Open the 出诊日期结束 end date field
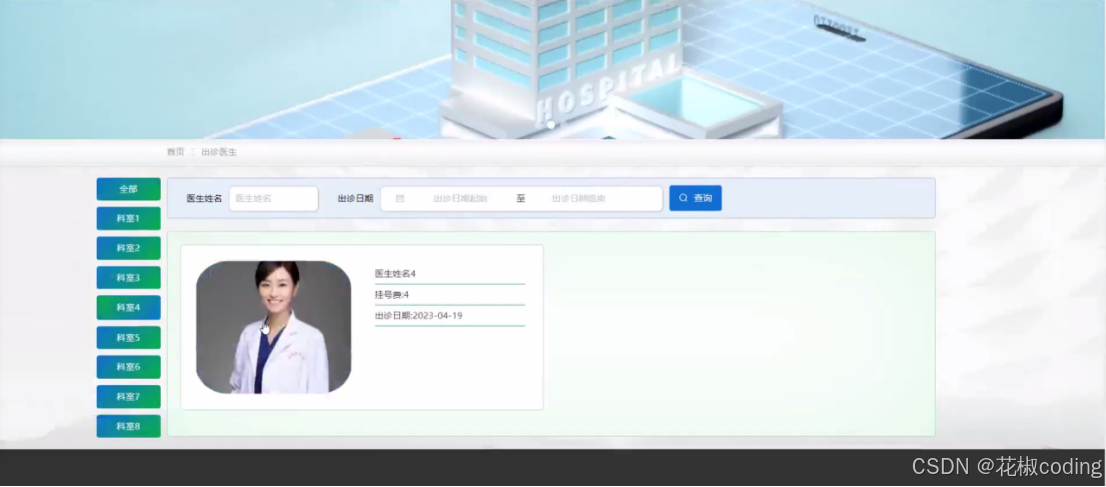Screen dimensions: 1106x487 (578, 198)
